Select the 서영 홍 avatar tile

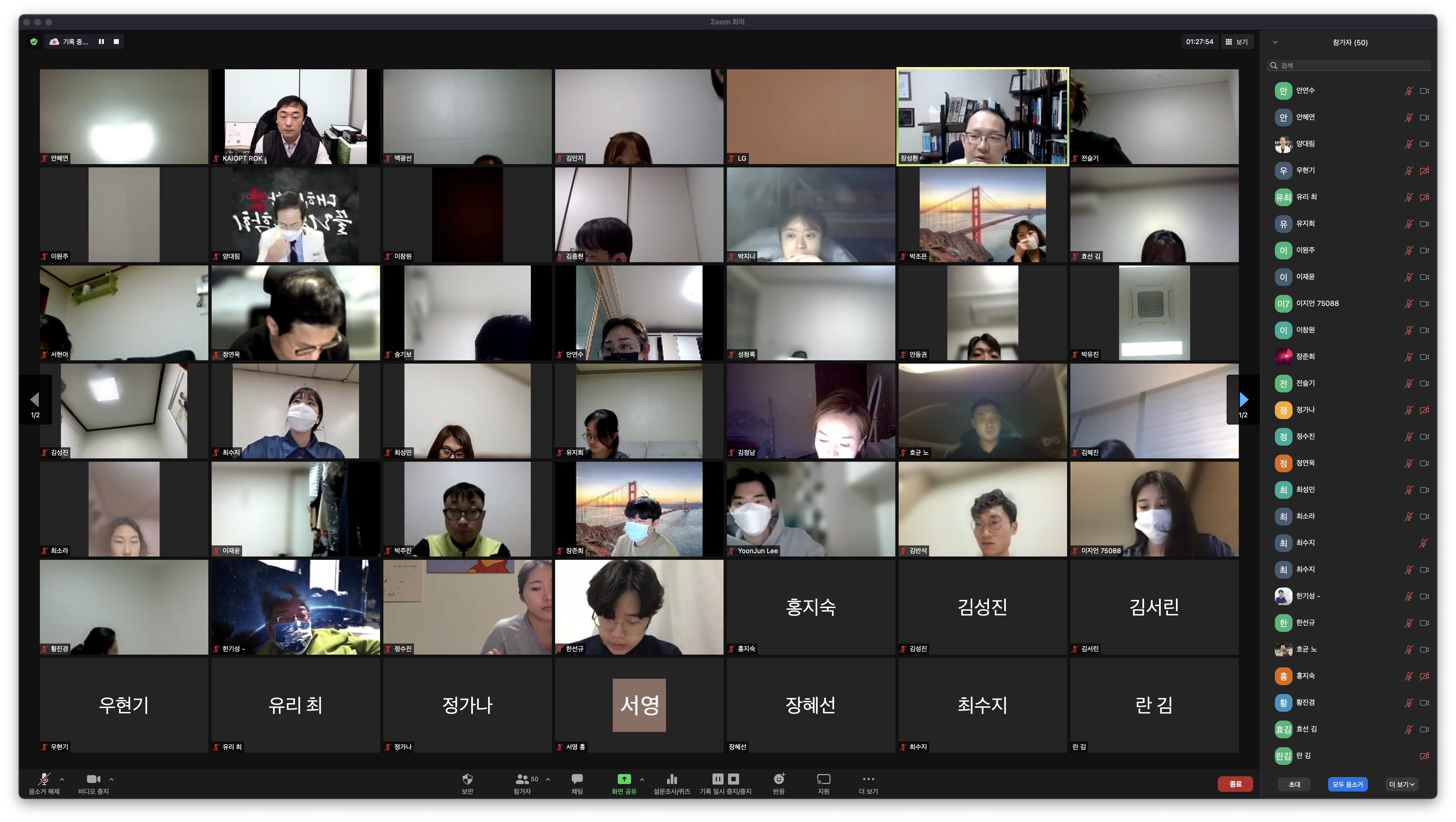639,705
